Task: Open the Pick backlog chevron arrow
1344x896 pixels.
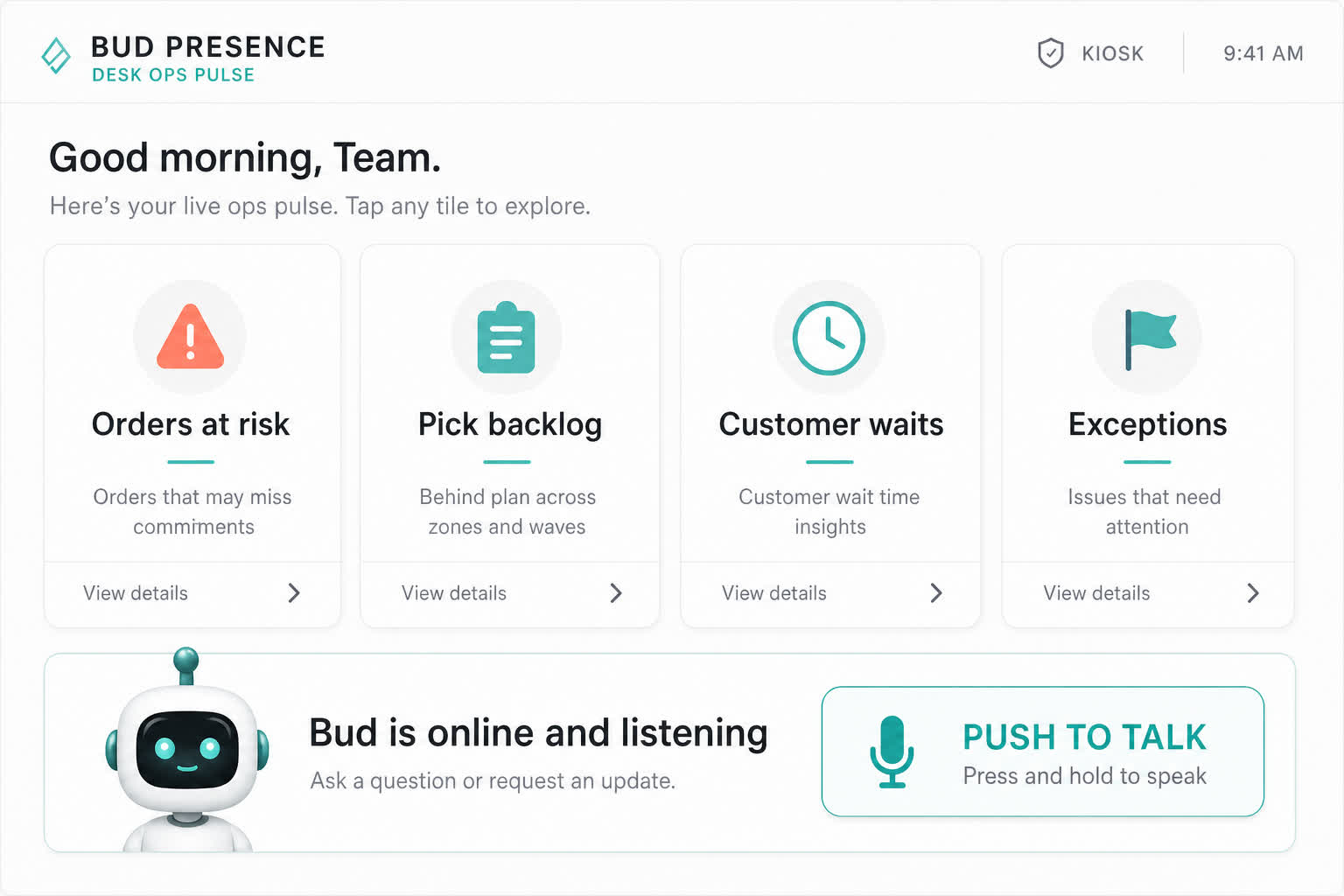Action: coord(616,593)
